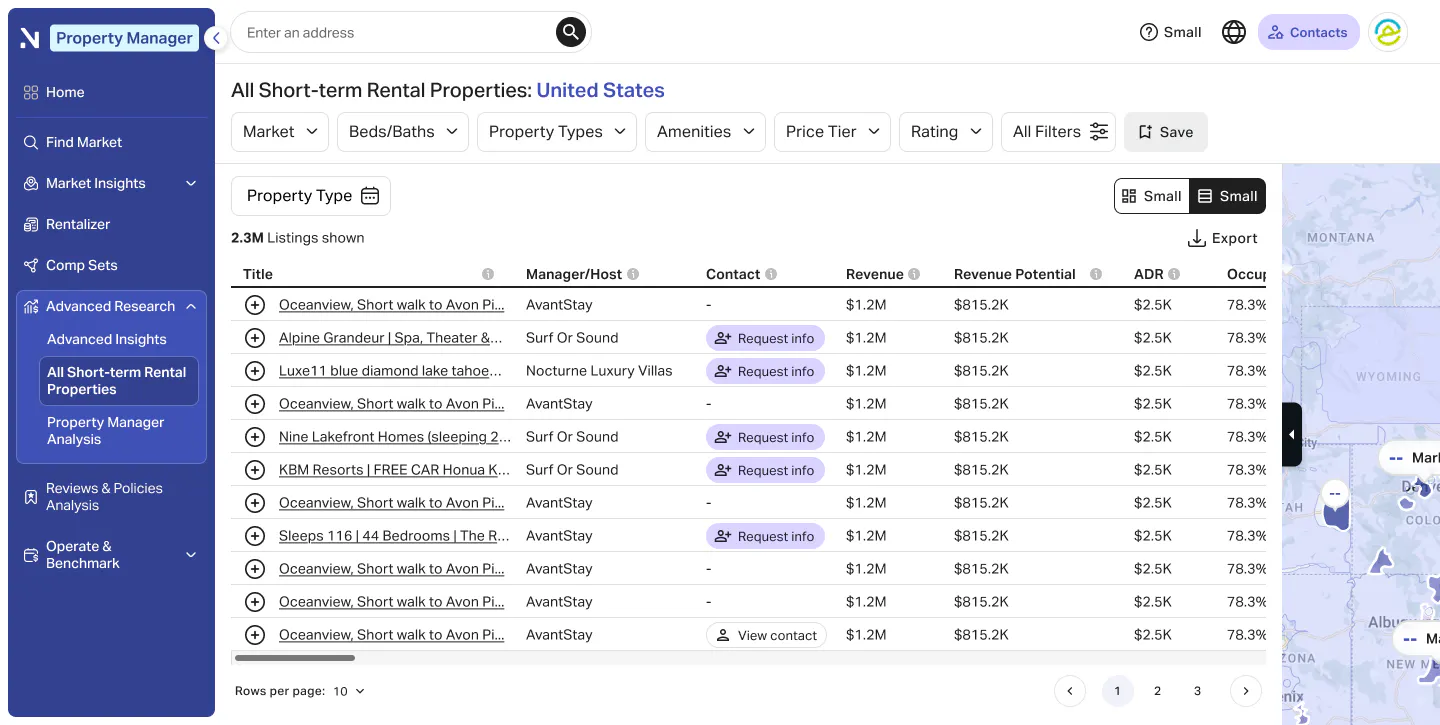The image size is (1440, 725).
Task: Click info icon beside Revenue Potential column
Action: coord(1096,274)
